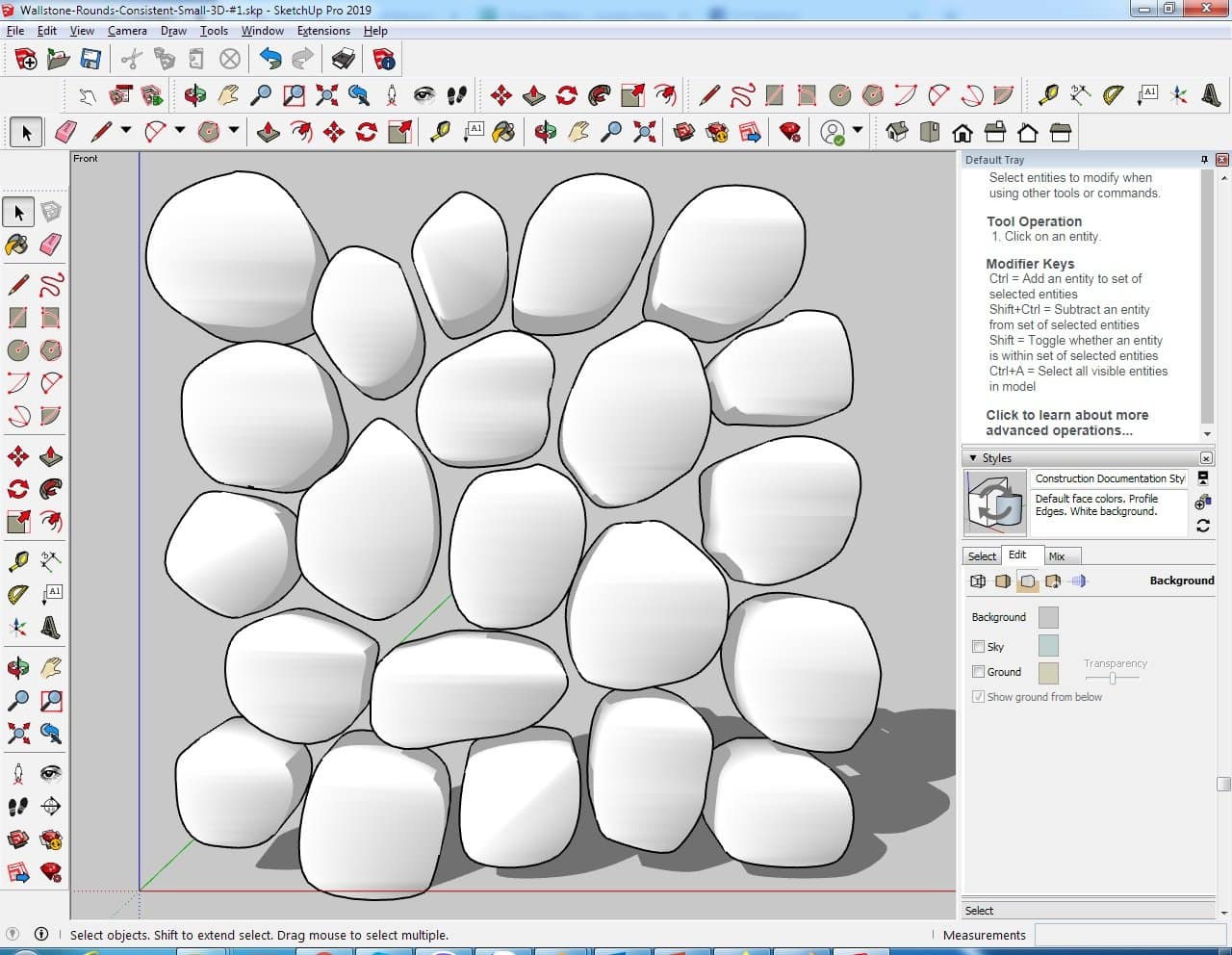Enable the Ground checkbox

[979, 672]
